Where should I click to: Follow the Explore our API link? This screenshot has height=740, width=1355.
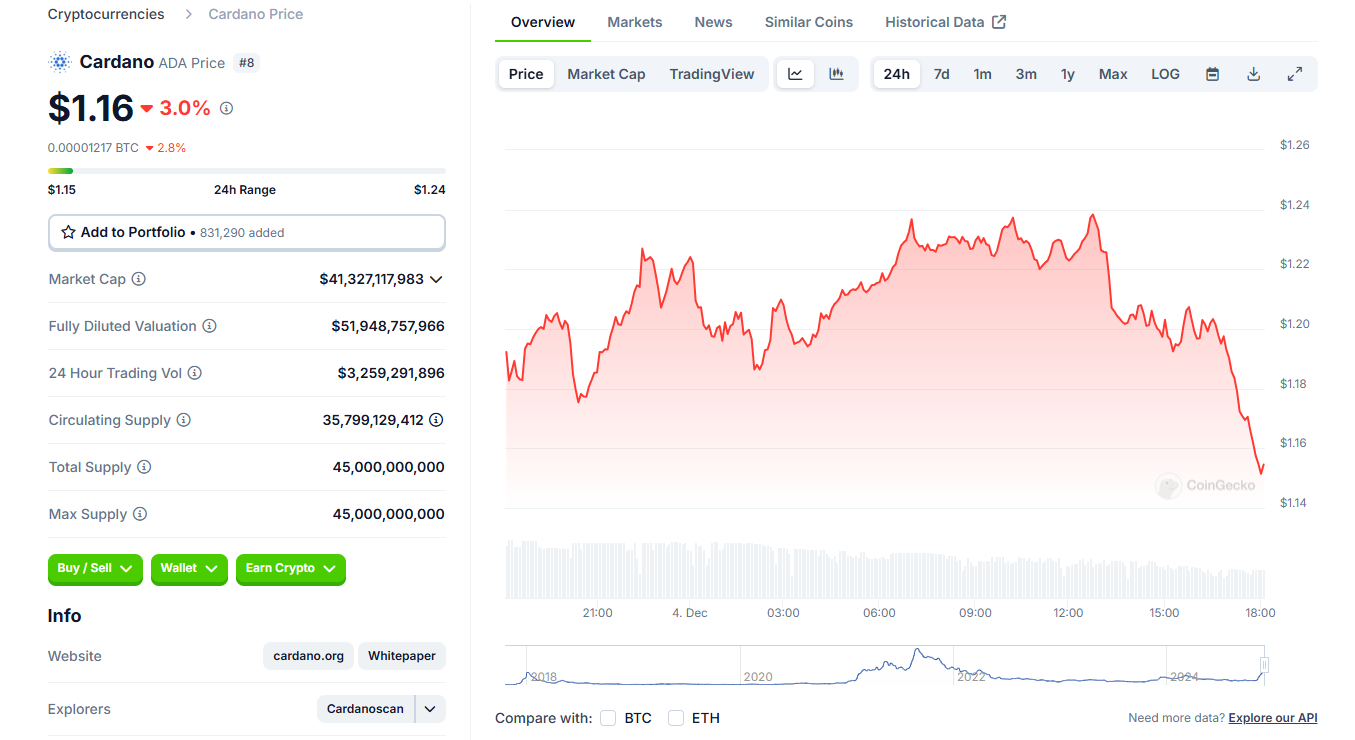(x=1273, y=718)
